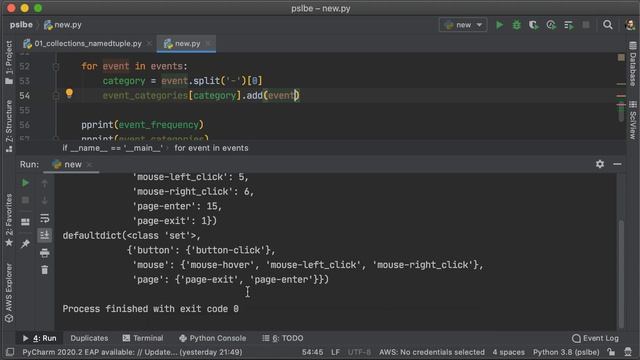Open Run panel settings gear

coord(600,164)
